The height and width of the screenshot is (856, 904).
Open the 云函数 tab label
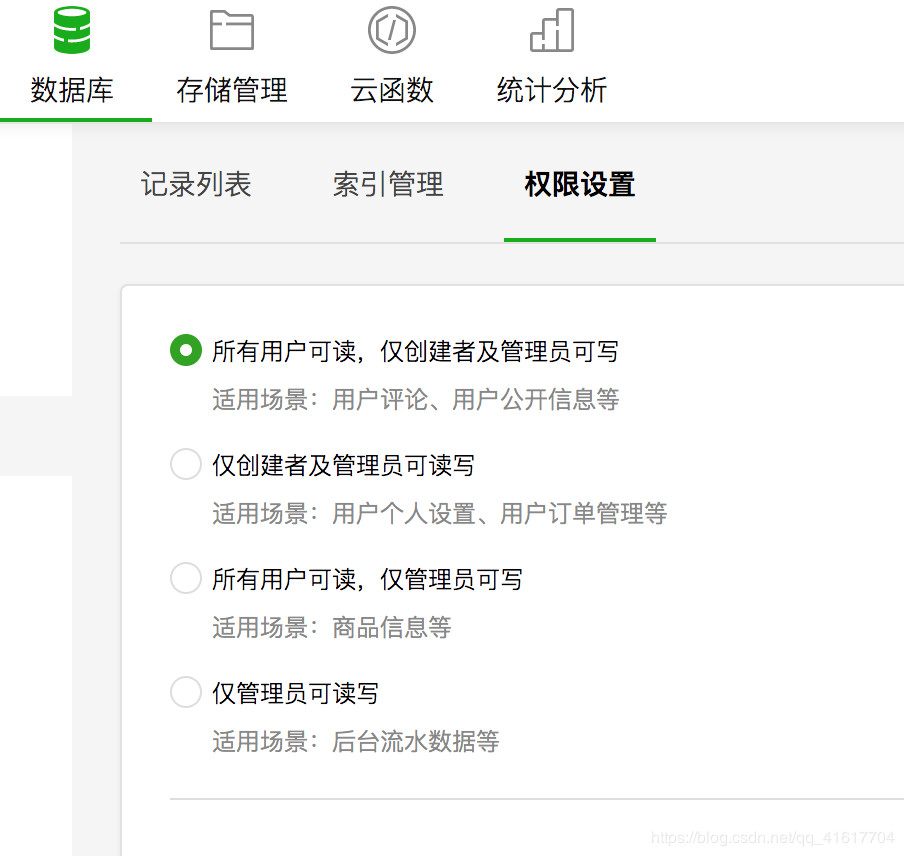(x=392, y=90)
